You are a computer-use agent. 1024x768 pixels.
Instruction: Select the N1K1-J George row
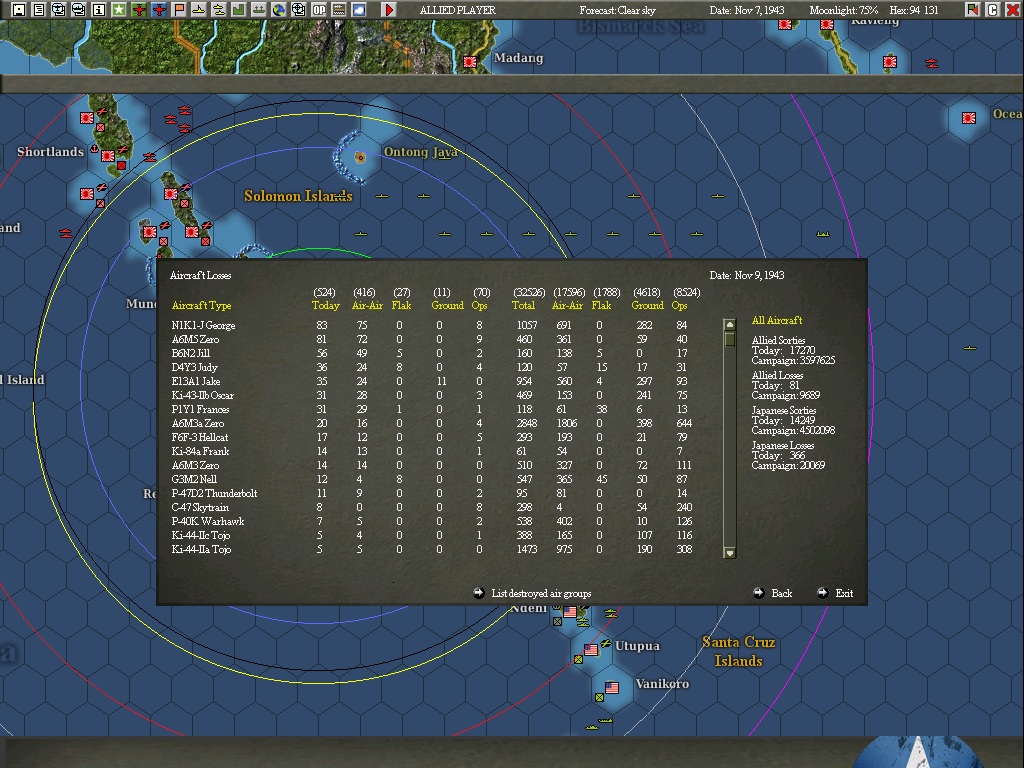(432, 325)
